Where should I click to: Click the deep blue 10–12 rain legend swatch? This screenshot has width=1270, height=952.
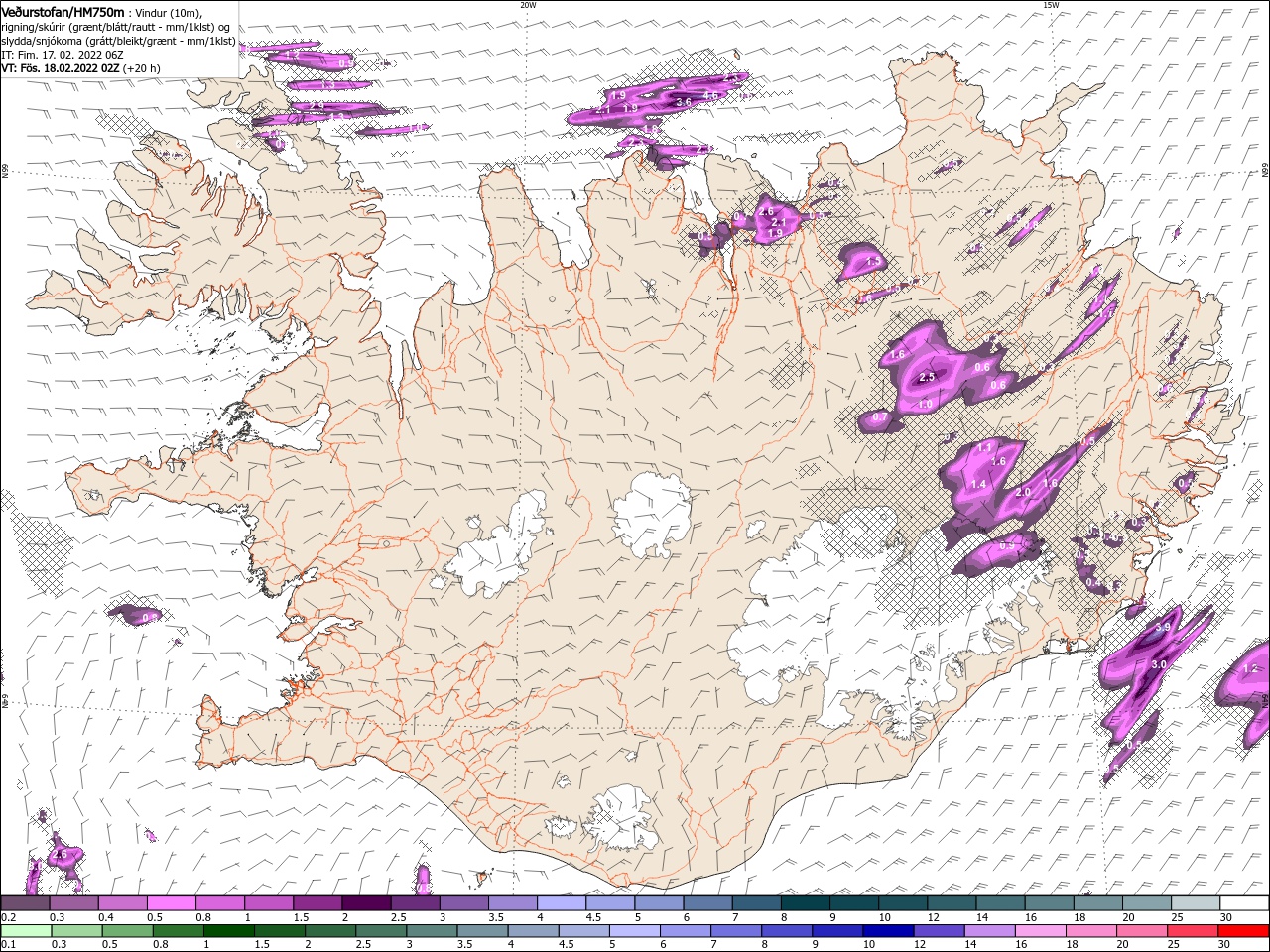[889, 930]
